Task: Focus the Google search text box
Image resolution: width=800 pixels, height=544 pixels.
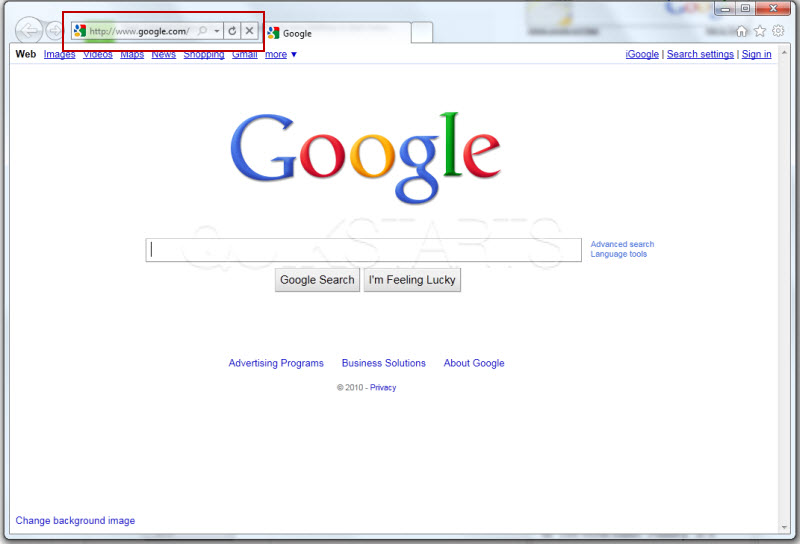Action: coord(363,250)
